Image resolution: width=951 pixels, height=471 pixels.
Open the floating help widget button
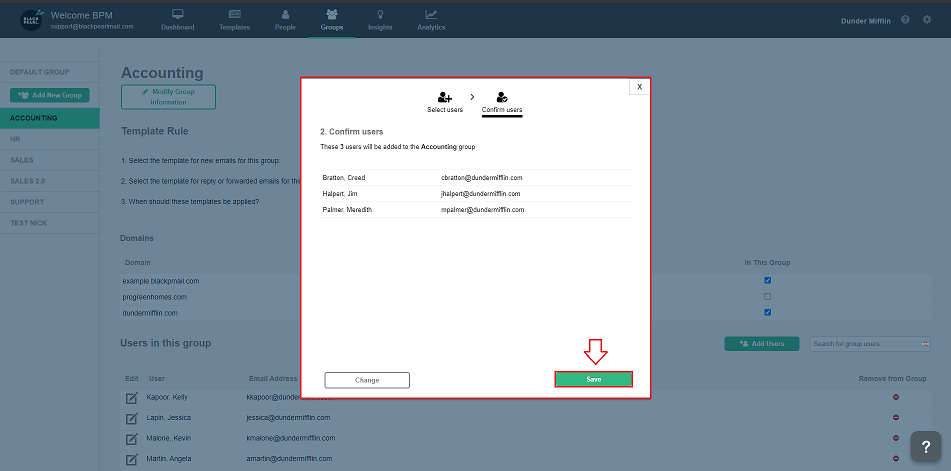tap(926, 447)
